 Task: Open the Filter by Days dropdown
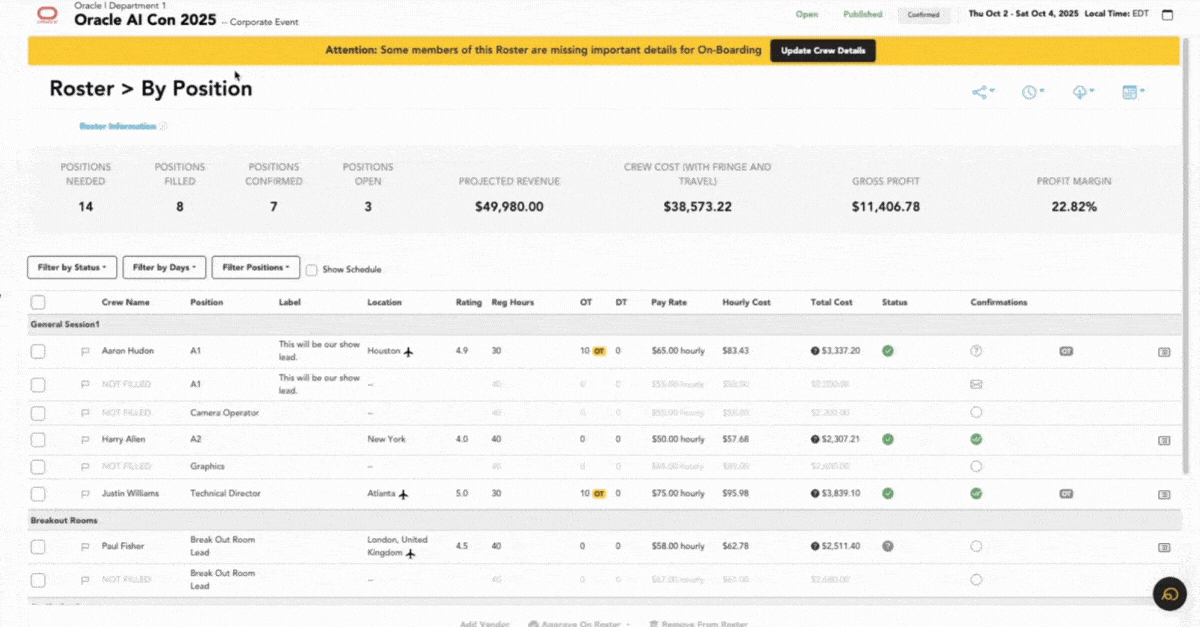pyautogui.click(x=164, y=268)
